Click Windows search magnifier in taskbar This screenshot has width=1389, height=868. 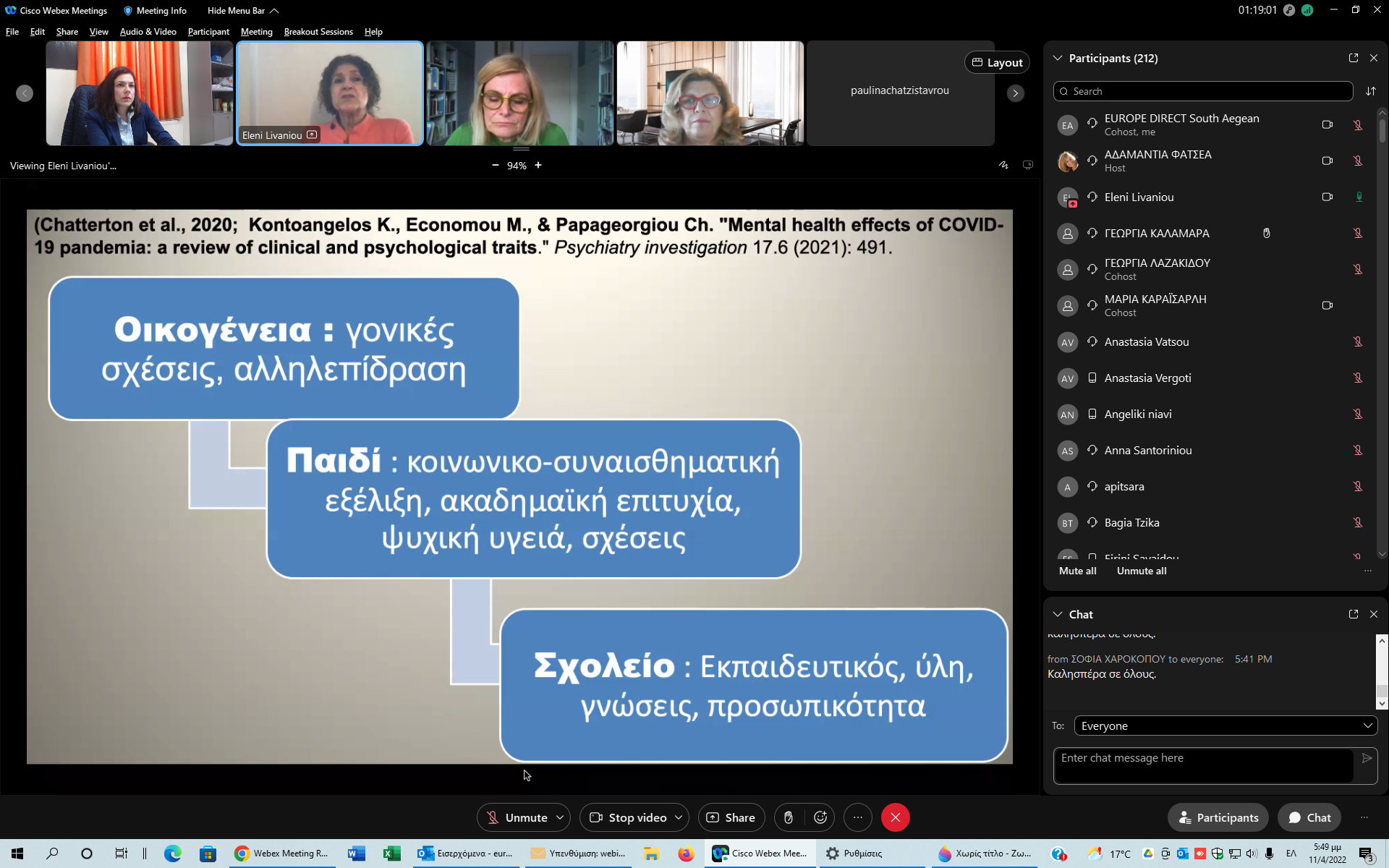point(52,854)
